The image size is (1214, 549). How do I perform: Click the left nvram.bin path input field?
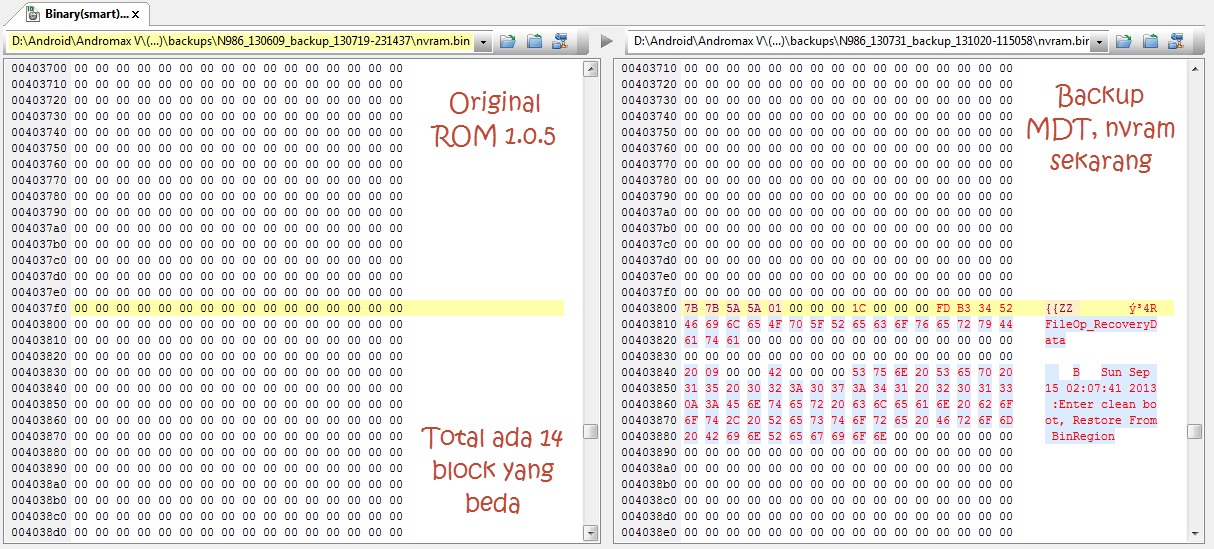click(240, 42)
